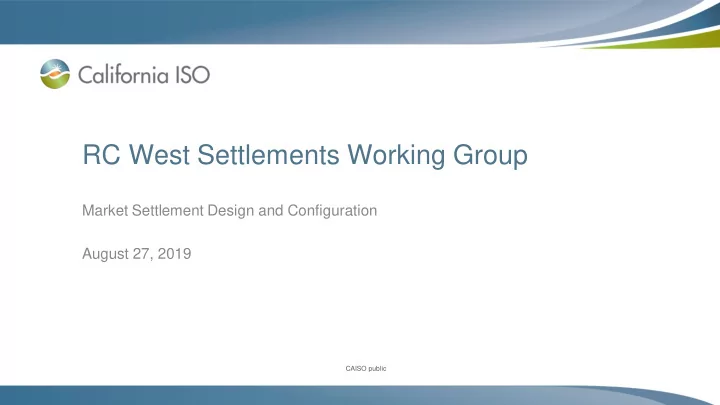Select the title 'RC West Settlements Working Group'
The image size is (720, 405).
(305, 155)
